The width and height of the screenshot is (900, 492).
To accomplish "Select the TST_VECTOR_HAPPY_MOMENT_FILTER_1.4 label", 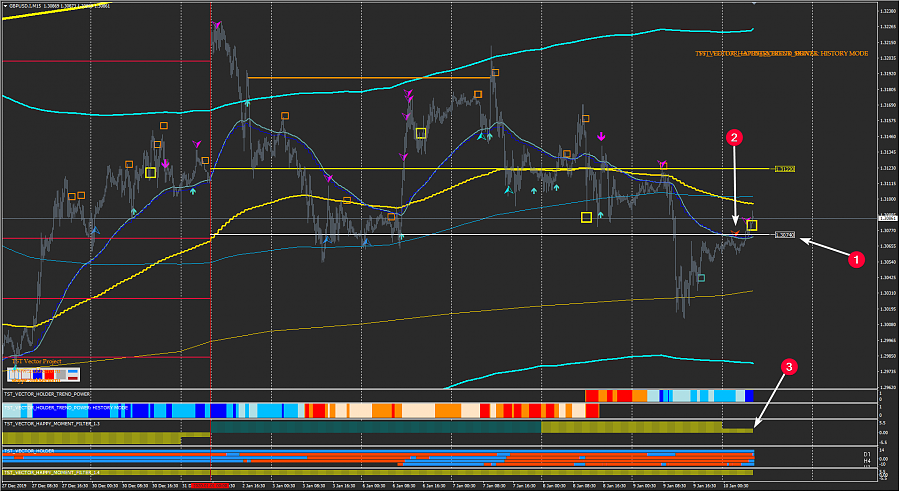I will pos(52,472).
